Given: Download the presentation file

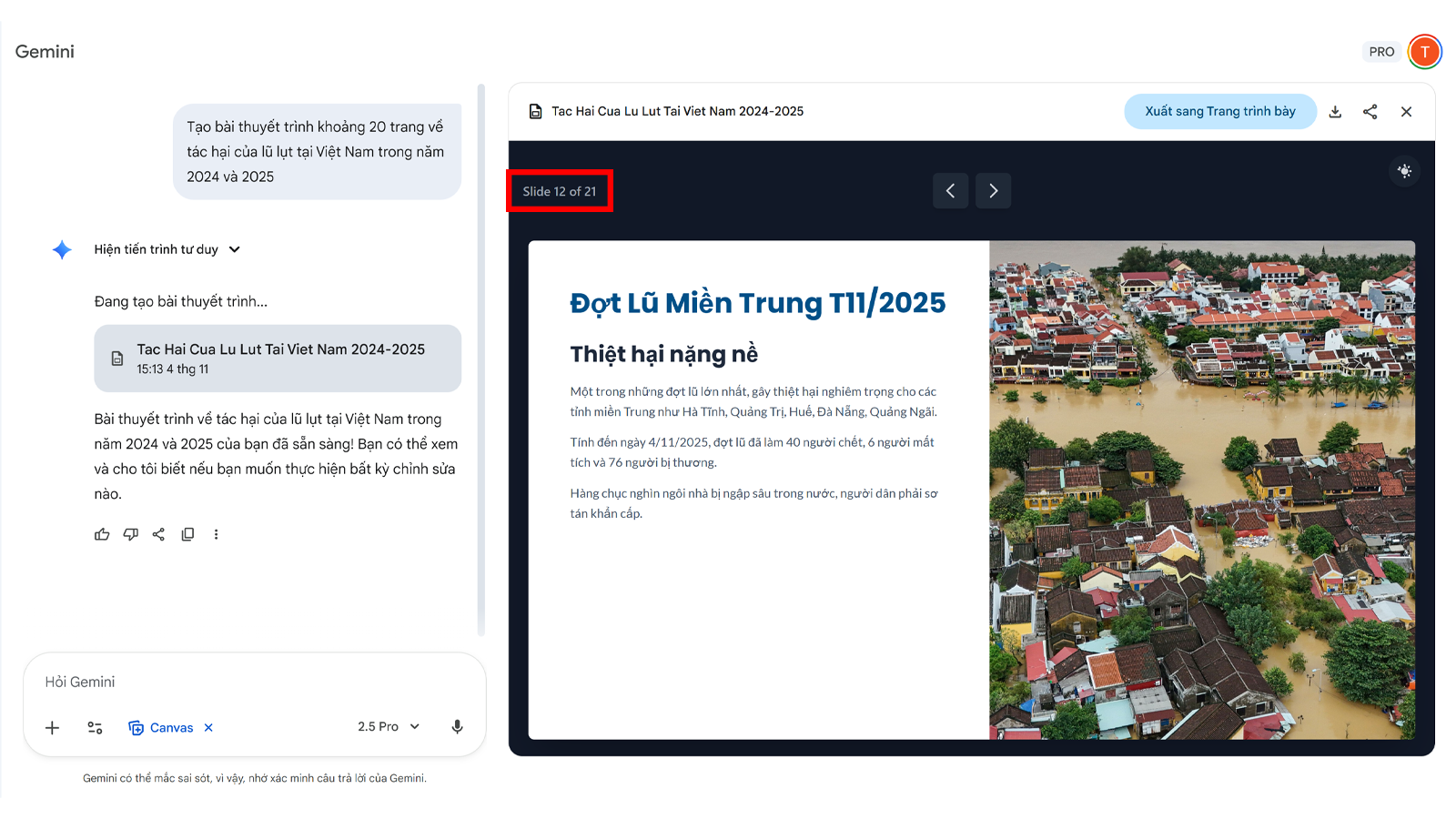Looking at the screenshot, I should pos(1335,112).
